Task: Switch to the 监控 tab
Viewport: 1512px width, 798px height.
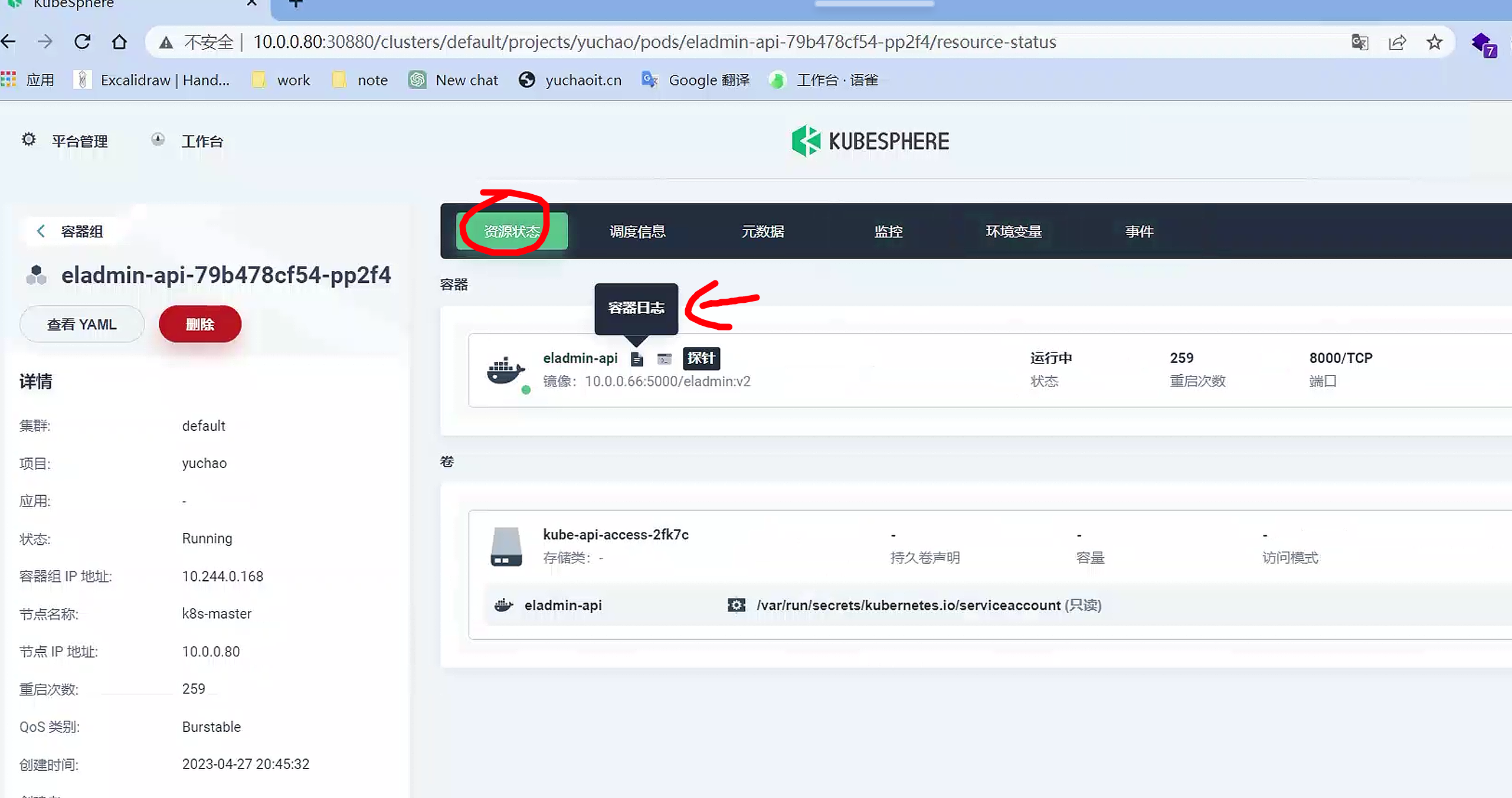Action: click(888, 231)
